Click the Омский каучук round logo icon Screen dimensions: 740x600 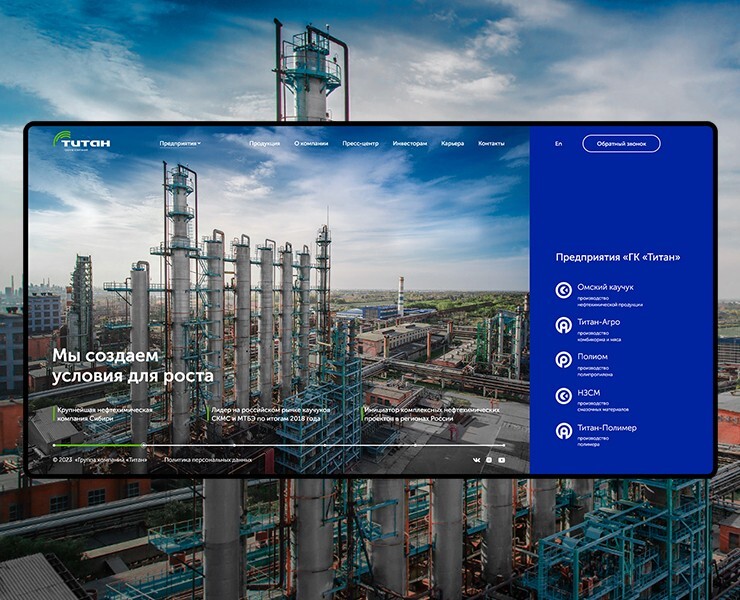564,291
